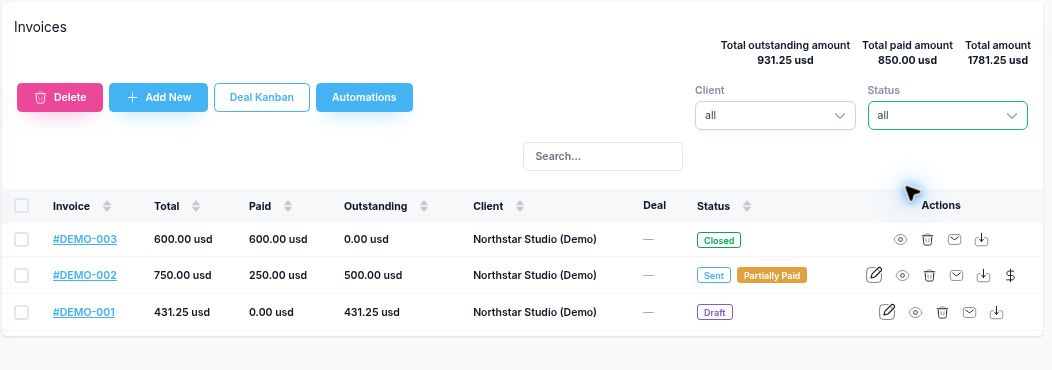
Task: View invoice #DEMO-003 via eye icon
Action: [x=900, y=240]
